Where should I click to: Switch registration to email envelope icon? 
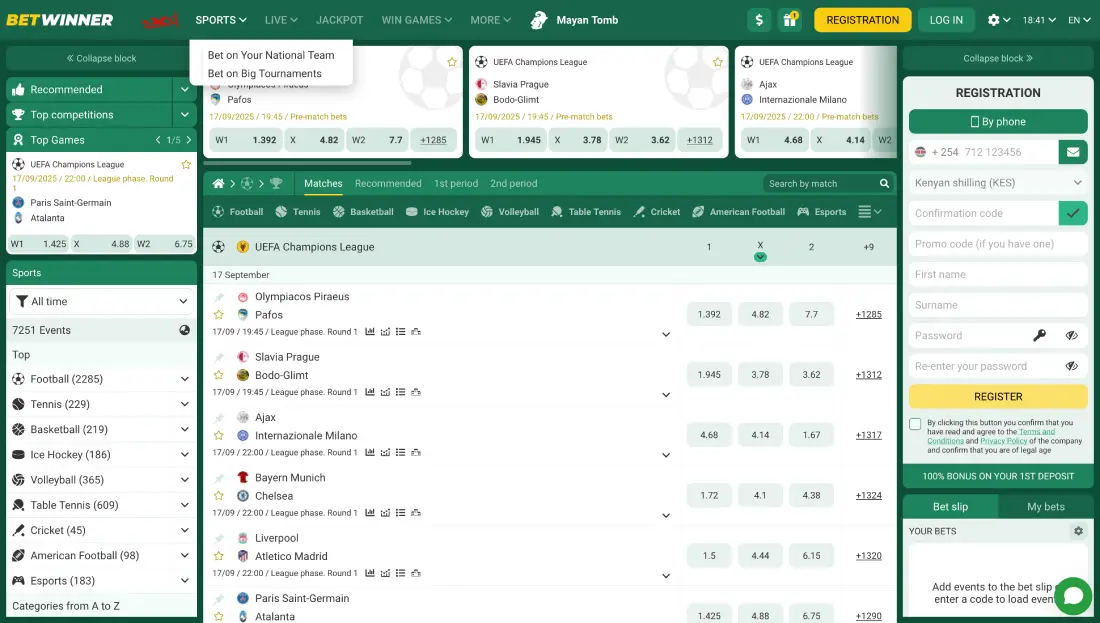tap(1073, 152)
